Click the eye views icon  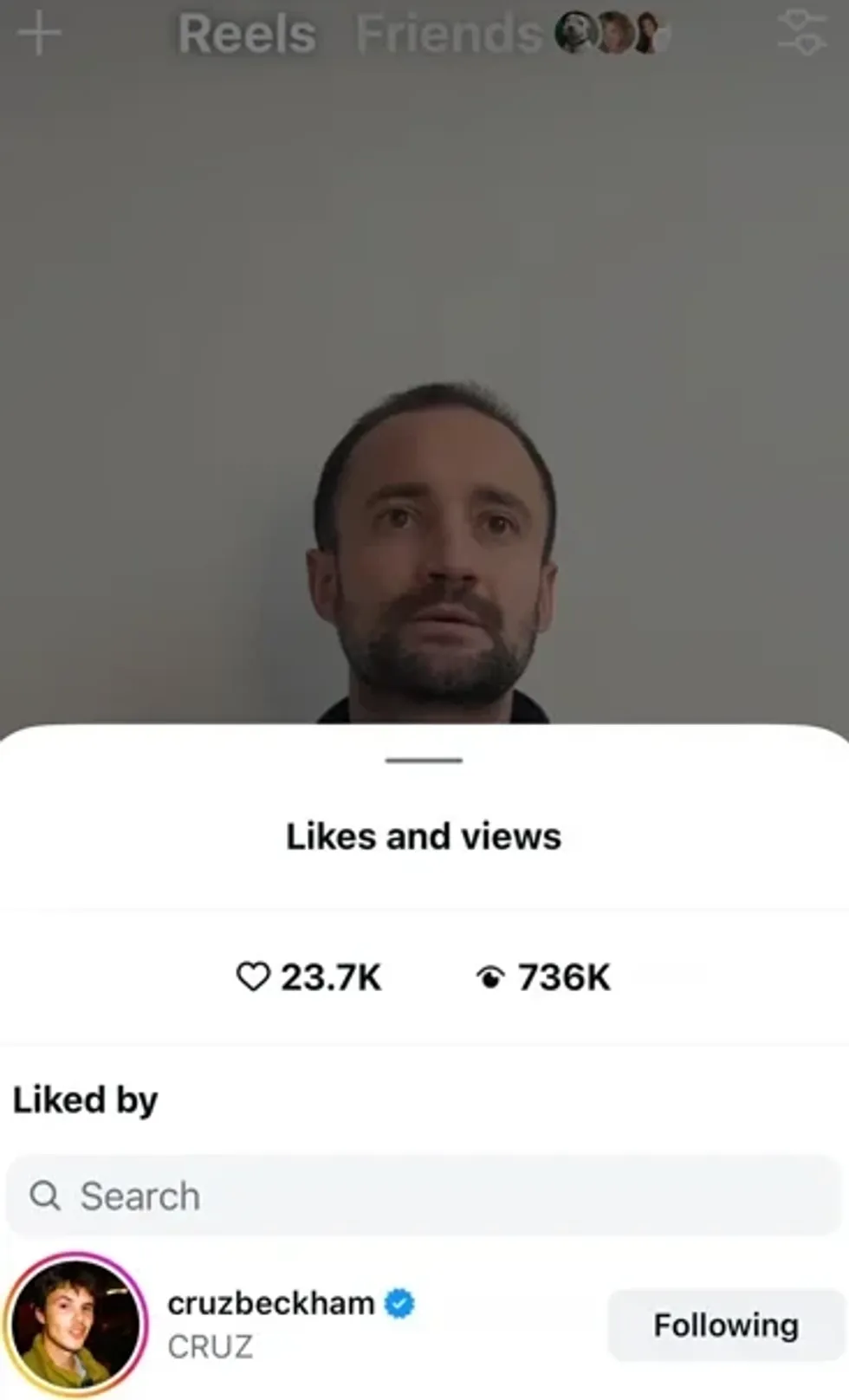tap(490, 977)
